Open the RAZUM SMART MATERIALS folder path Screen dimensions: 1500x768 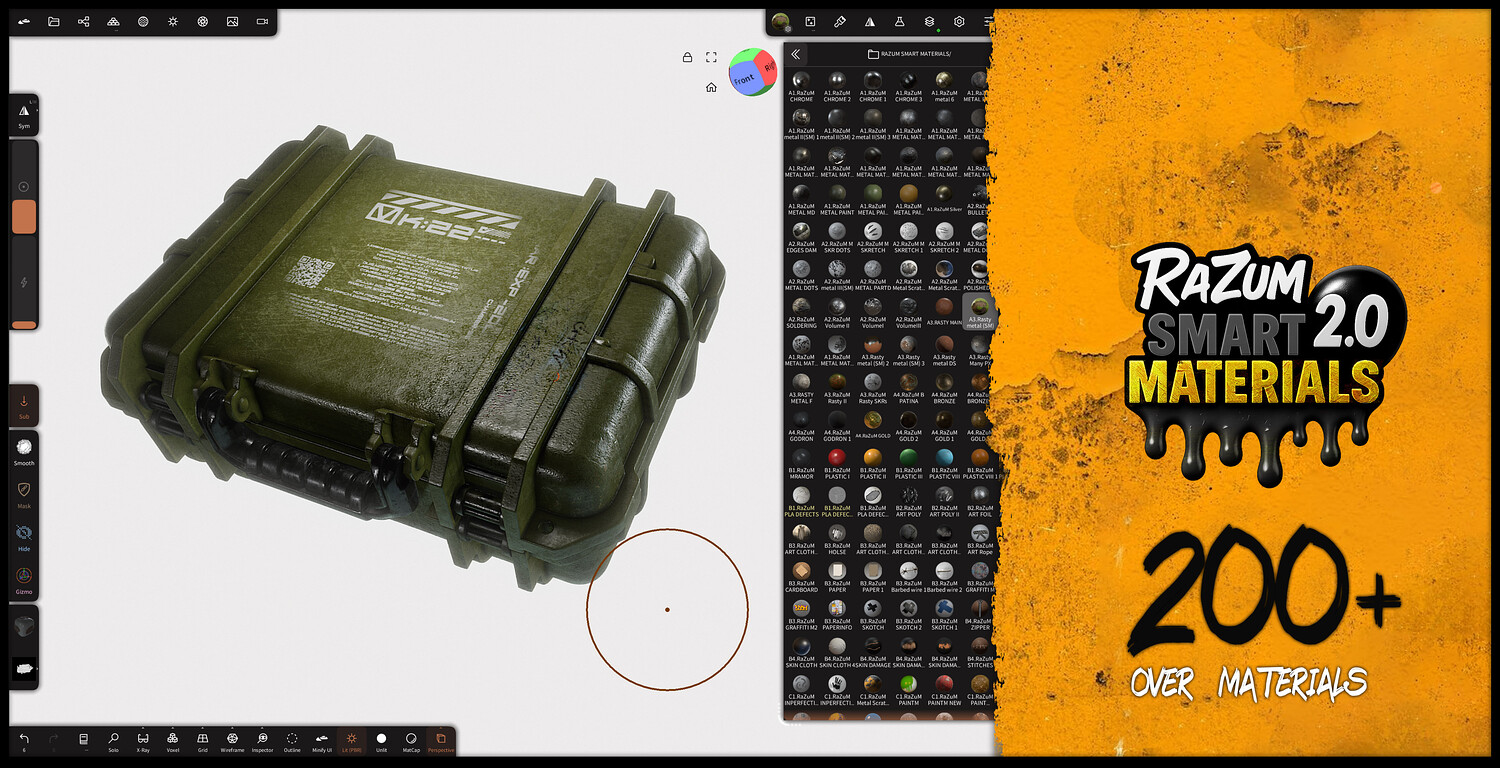909,54
